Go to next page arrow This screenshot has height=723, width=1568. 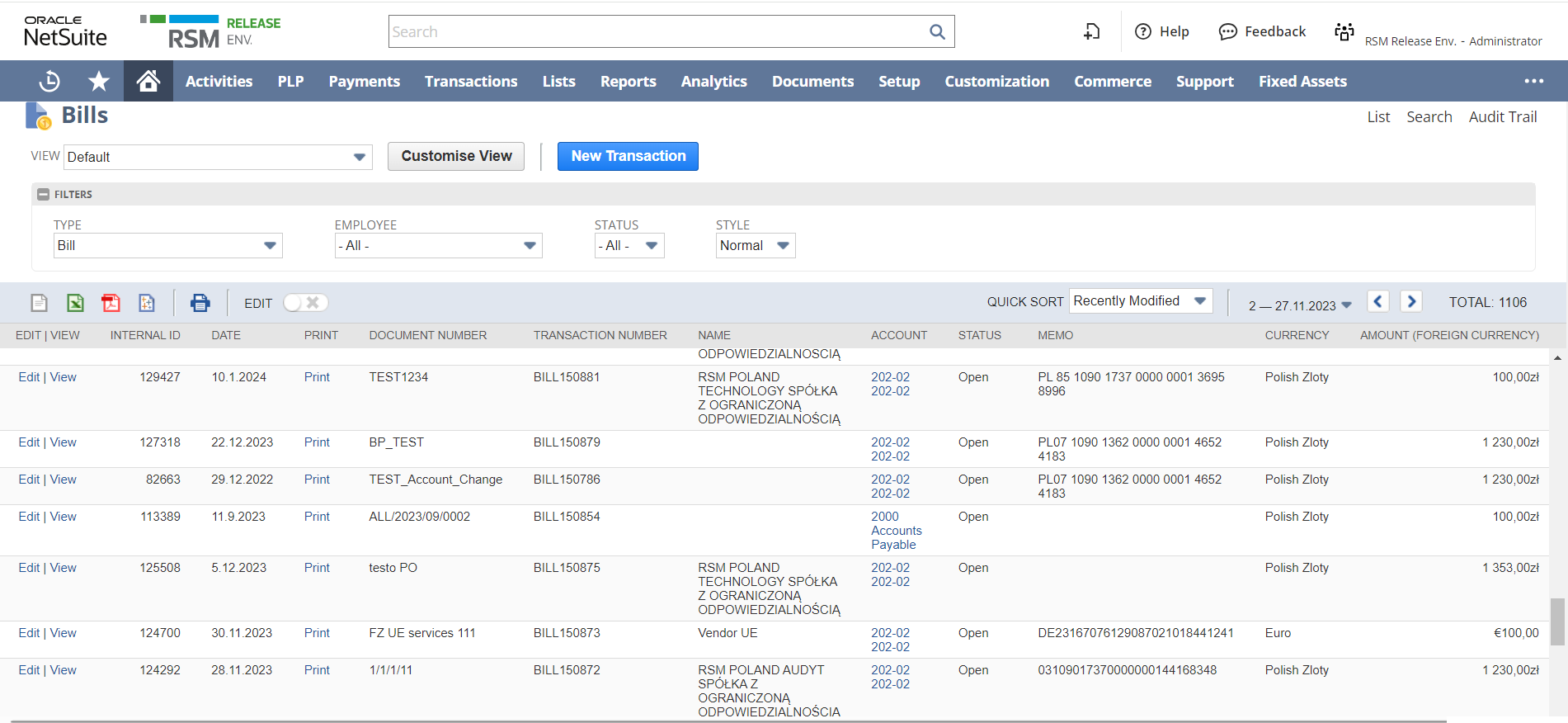coord(1411,302)
